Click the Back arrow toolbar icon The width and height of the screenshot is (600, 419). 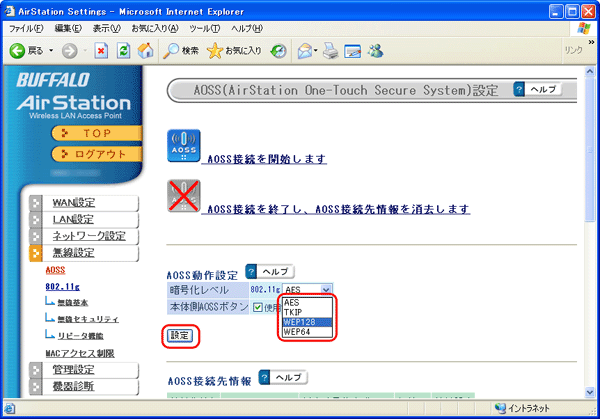tap(17, 51)
